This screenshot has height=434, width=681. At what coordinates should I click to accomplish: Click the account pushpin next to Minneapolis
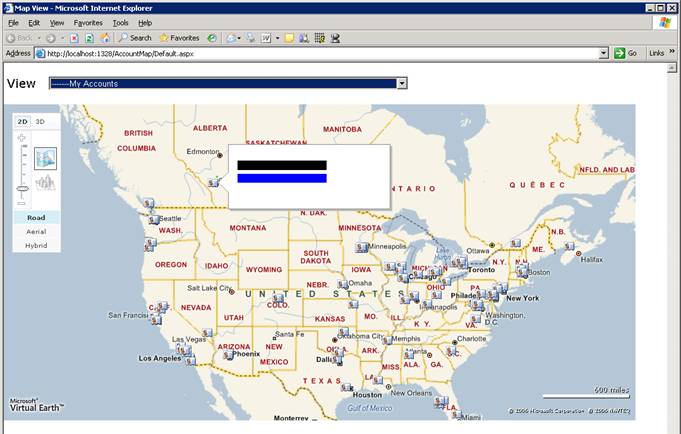361,248
